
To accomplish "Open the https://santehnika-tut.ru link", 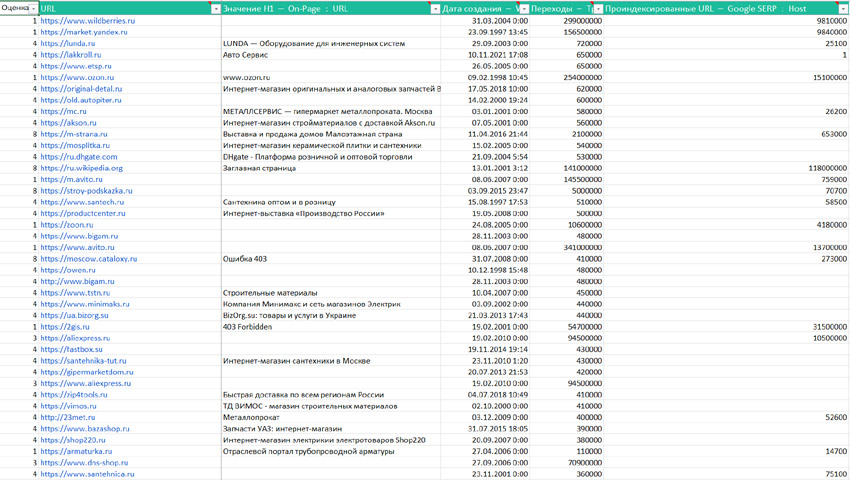I will [83, 361].
